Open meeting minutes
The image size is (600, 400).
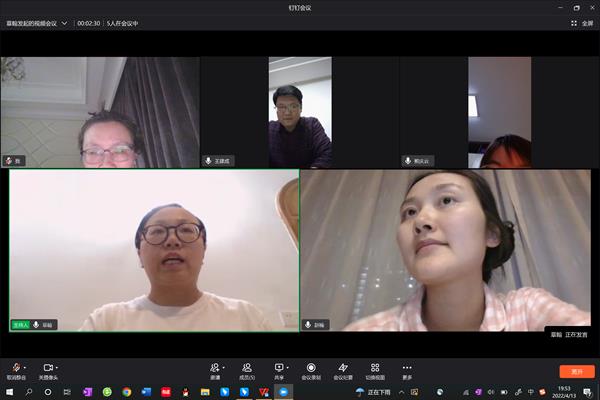tap(343, 368)
